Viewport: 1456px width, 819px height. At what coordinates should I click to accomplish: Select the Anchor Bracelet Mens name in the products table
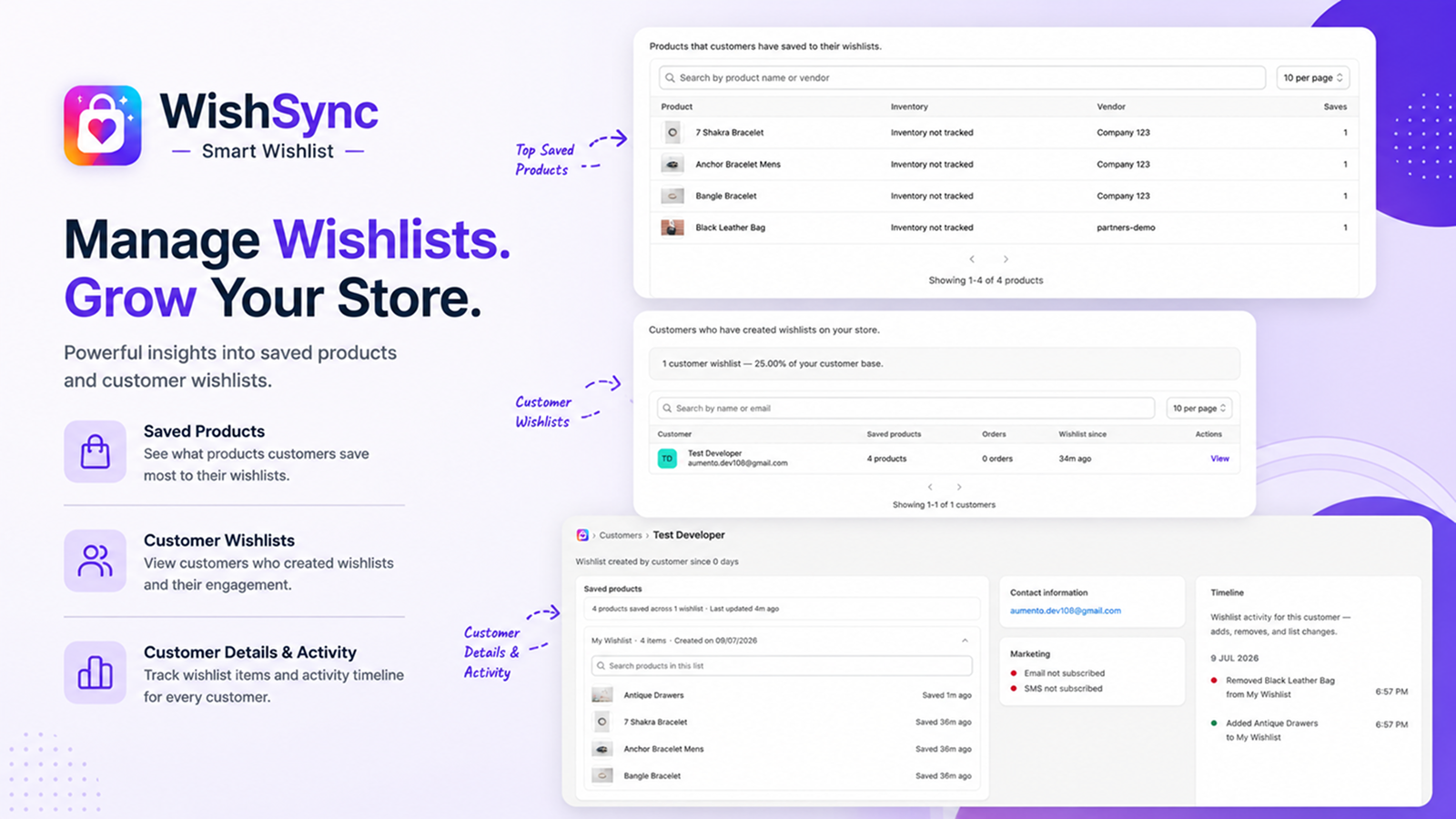738,165
